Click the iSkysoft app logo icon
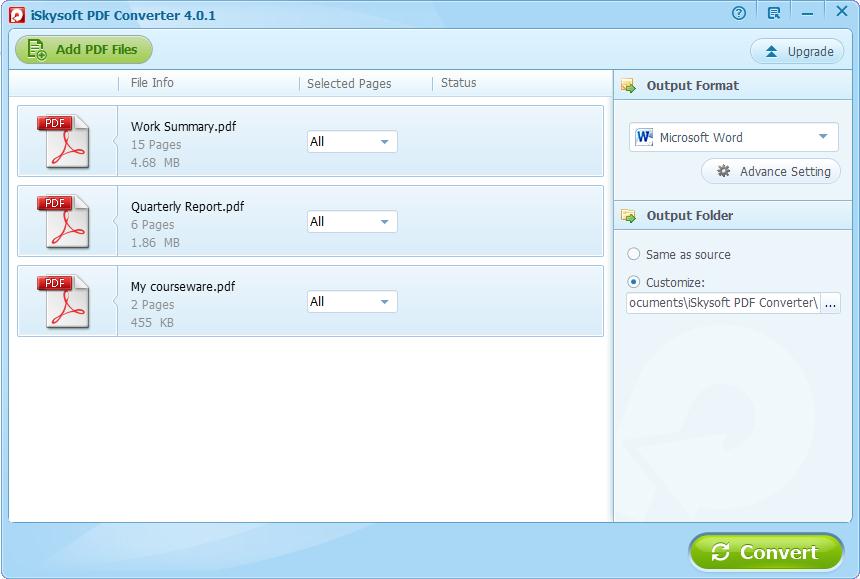 pyautogui.click(x=17, y=15)
